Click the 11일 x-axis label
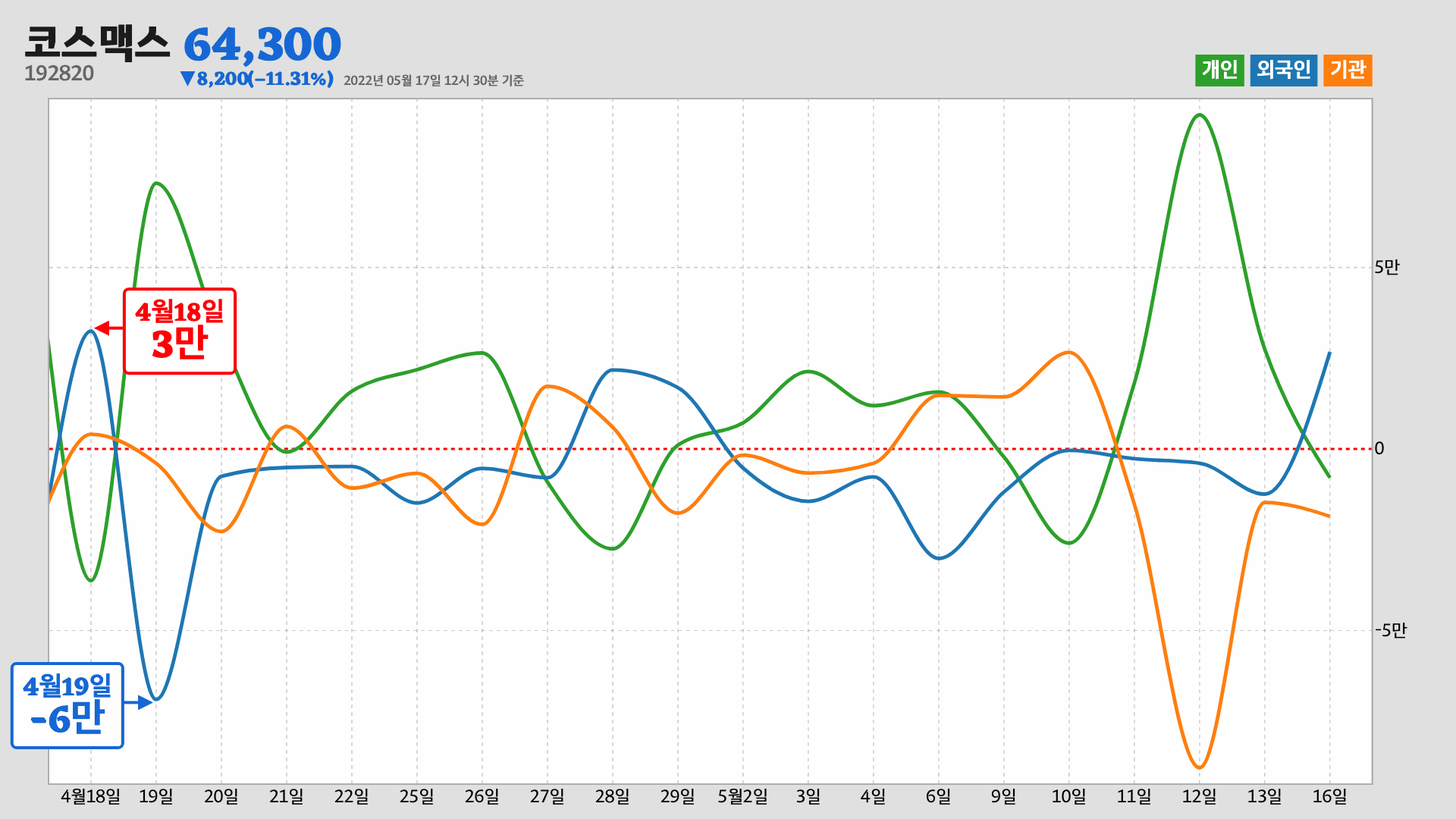 pos(1134,796)
